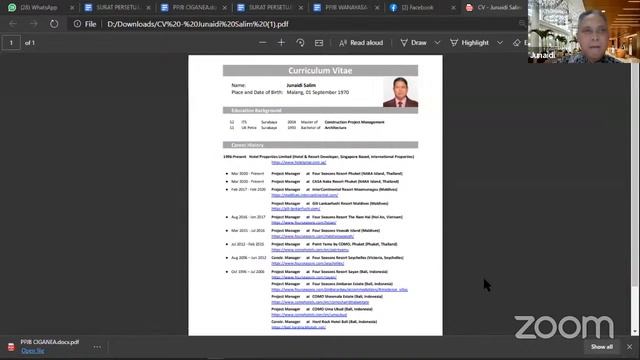This screenshot has width=640, height=360.
Task: Expand the Draw options dropdown arrow
Action: [437, 42]
